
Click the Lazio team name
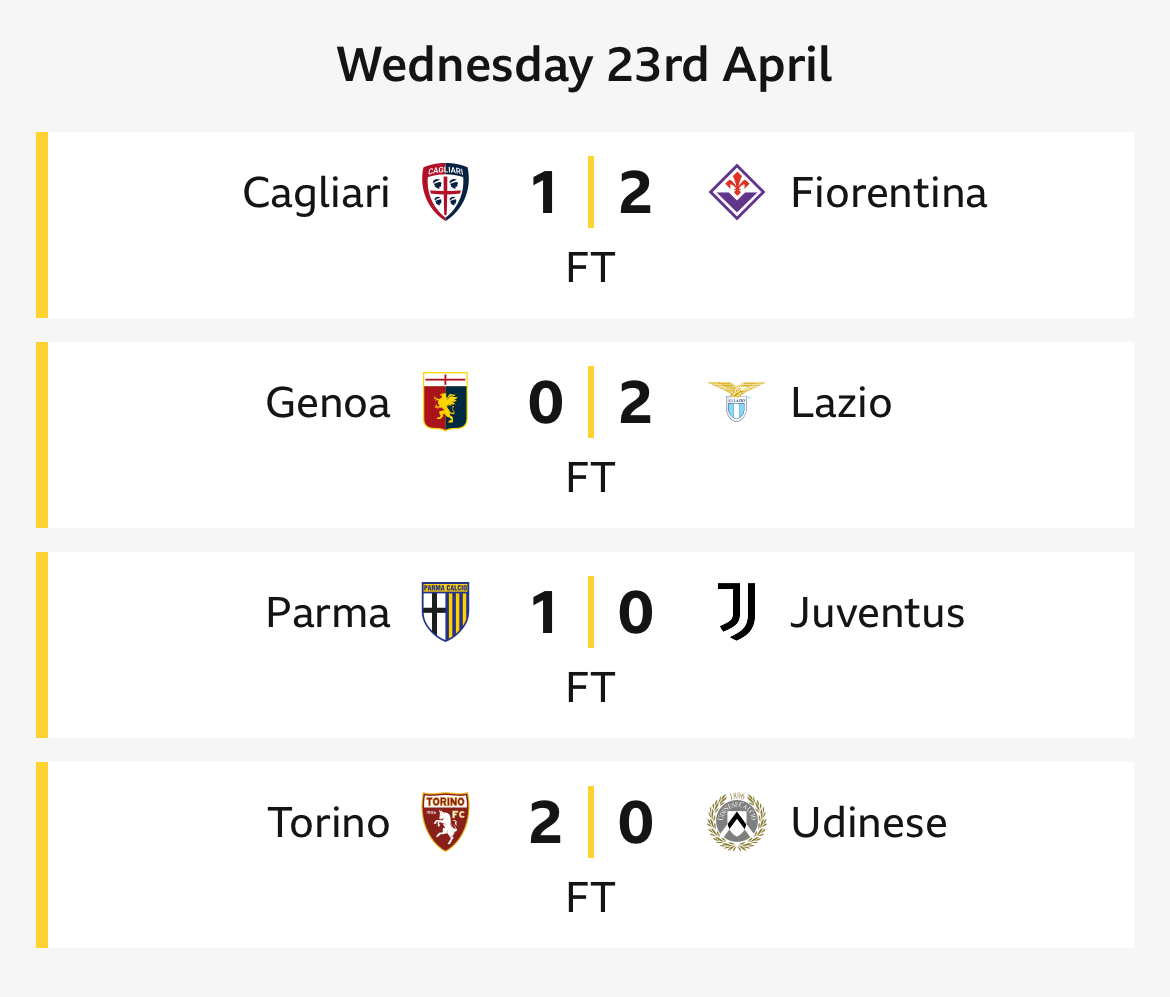[841, 403]
